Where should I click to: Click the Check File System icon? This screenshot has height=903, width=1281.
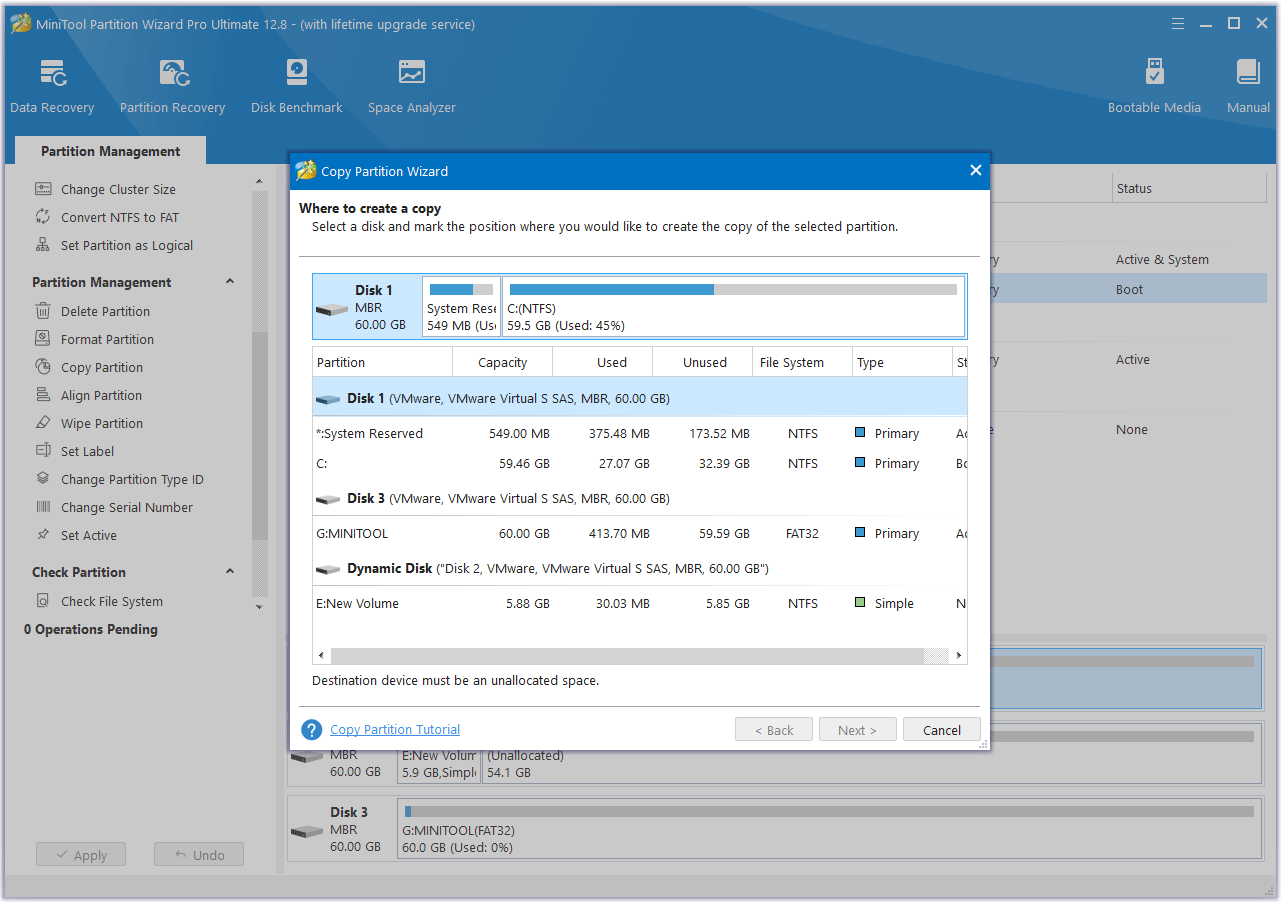(x=43, y=601)
